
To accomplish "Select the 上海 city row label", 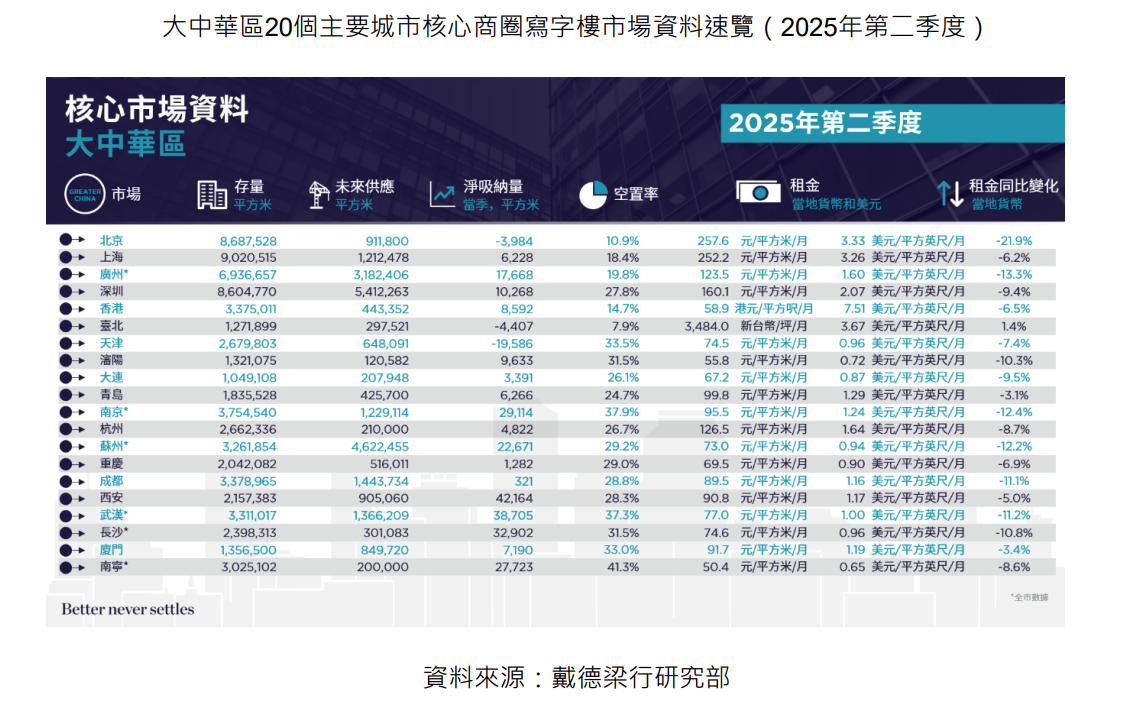I will coord(111,258).
